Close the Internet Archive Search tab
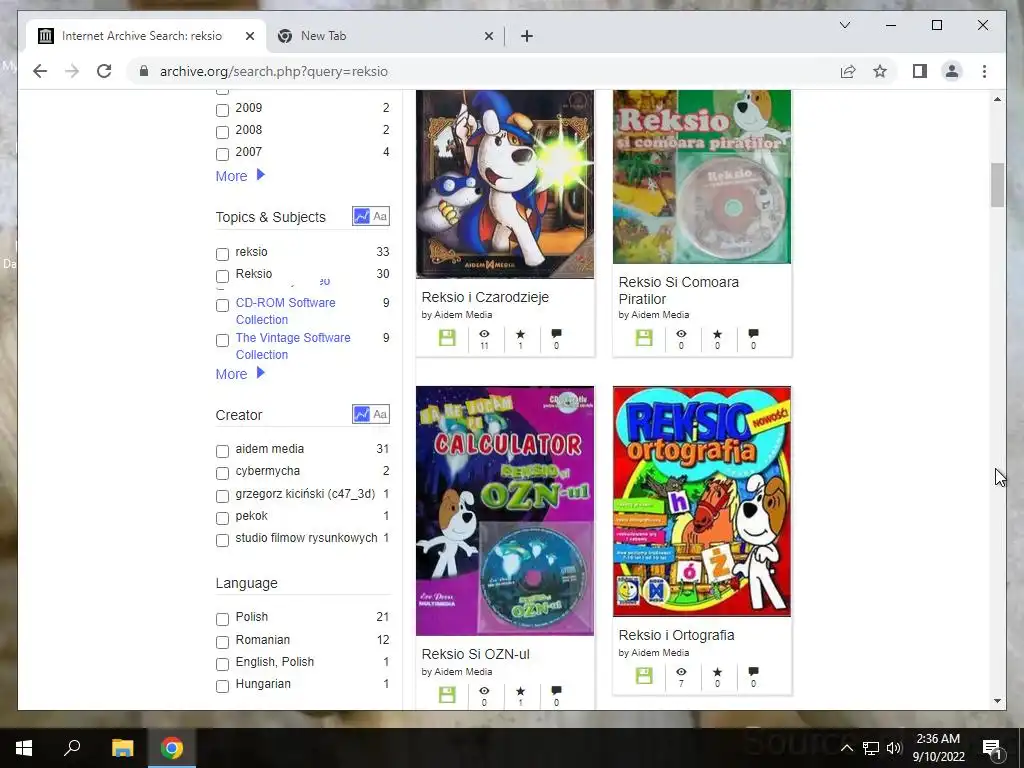 249,36
